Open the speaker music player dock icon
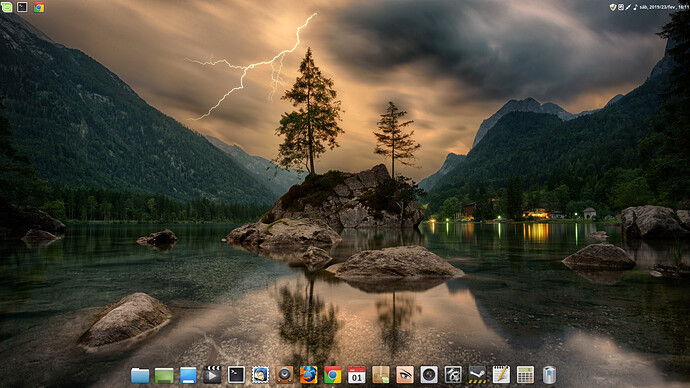 pos(284,375)
